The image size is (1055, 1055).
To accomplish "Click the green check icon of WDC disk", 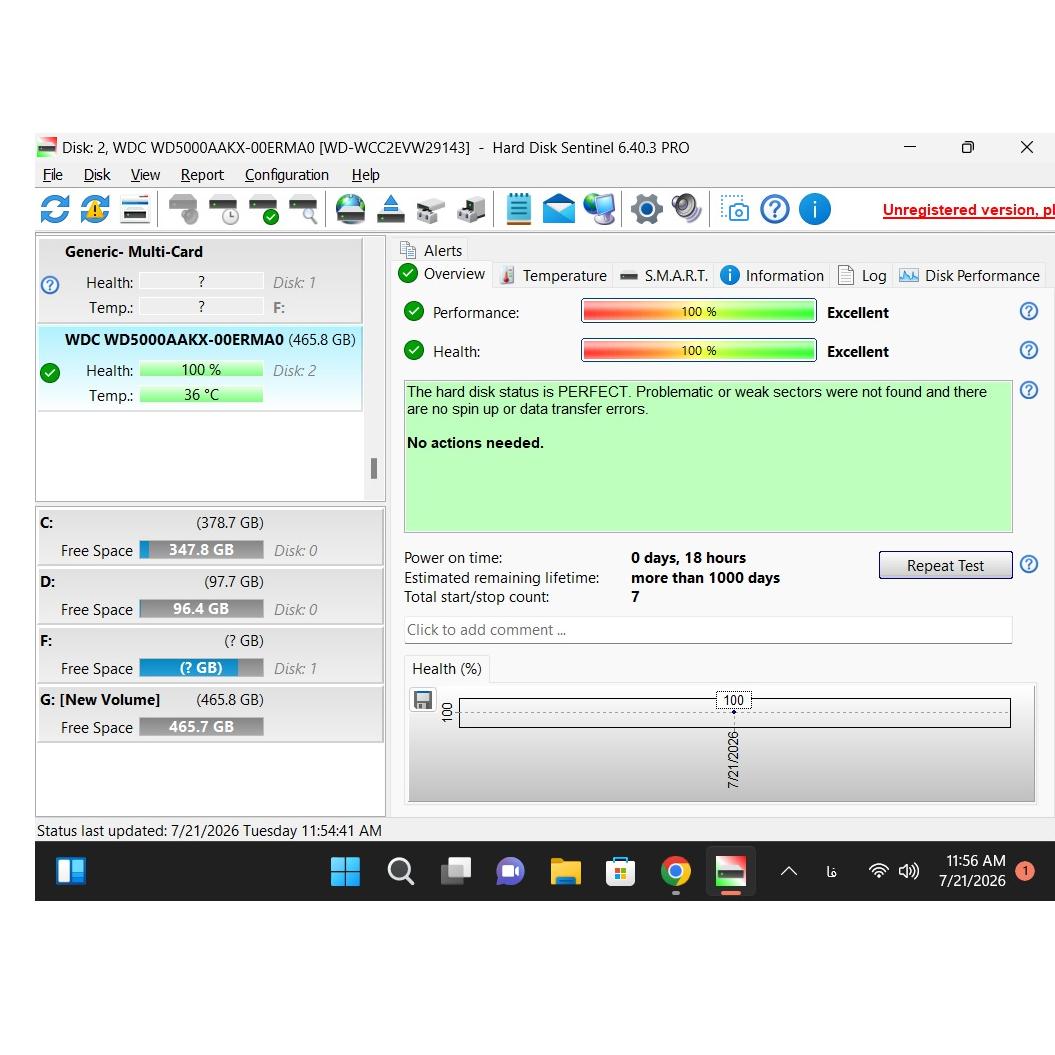I will click(x=50, y=372).
